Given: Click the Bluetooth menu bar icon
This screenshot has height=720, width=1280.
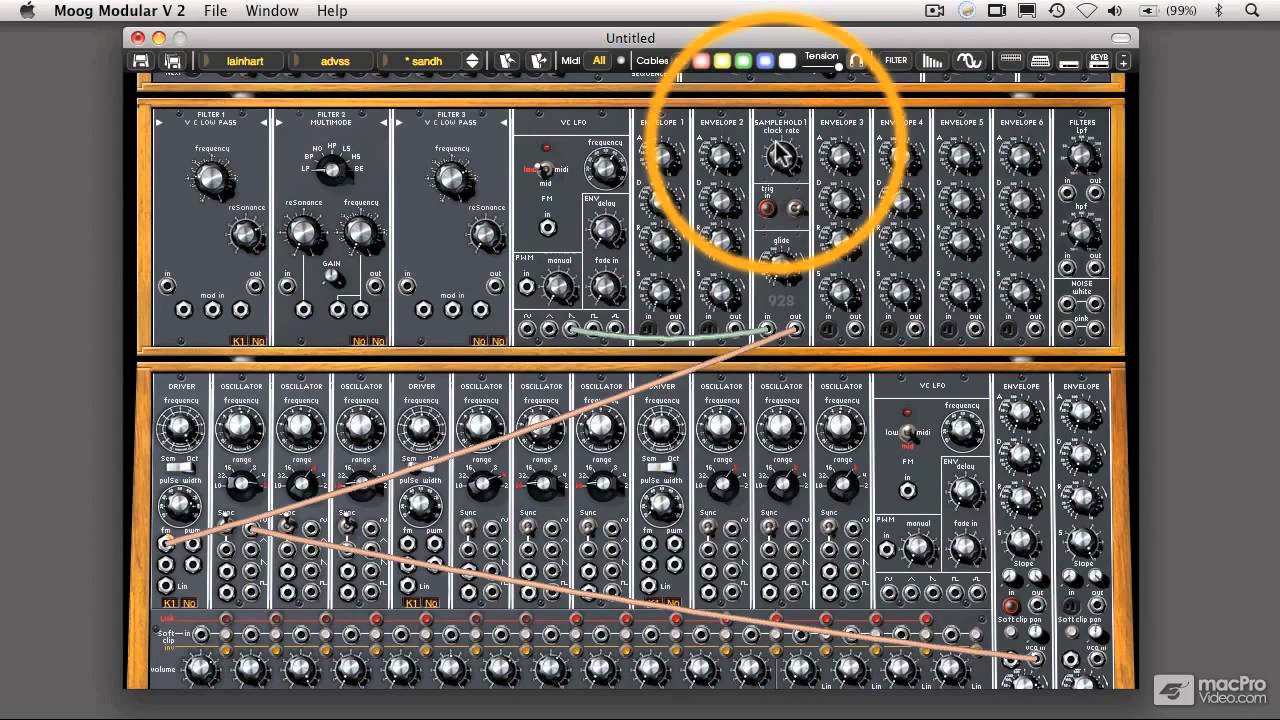Looking at the screenshot, I should pos(1218,10).
